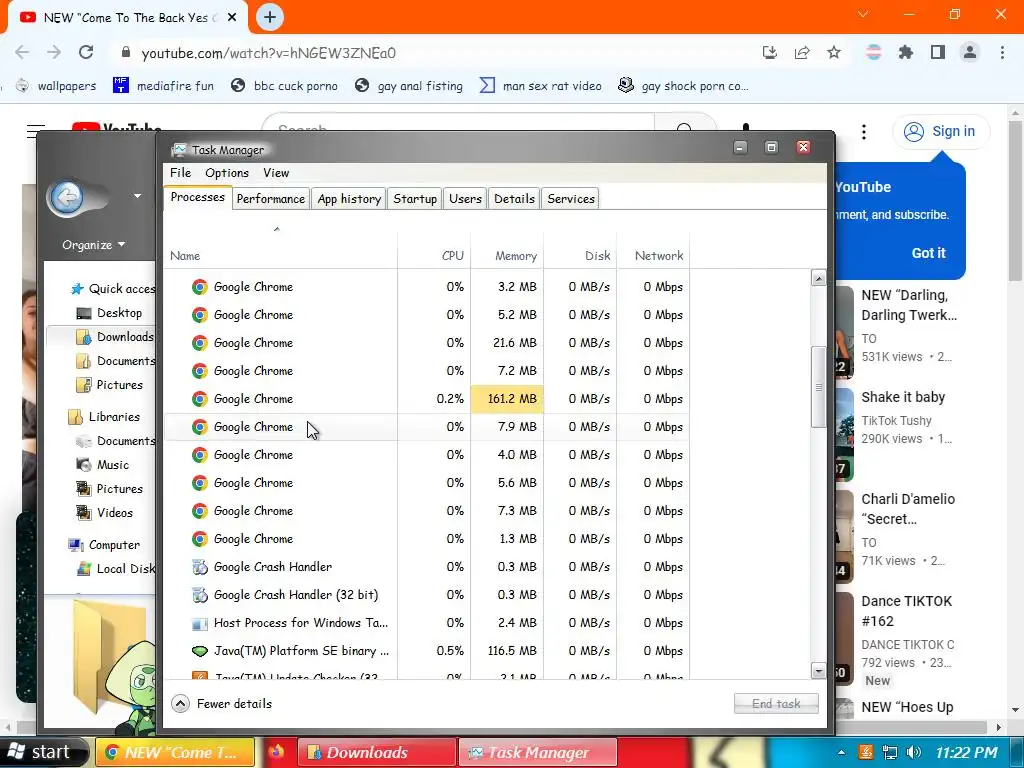Open the wallpapers bookmark

point(56,86)
